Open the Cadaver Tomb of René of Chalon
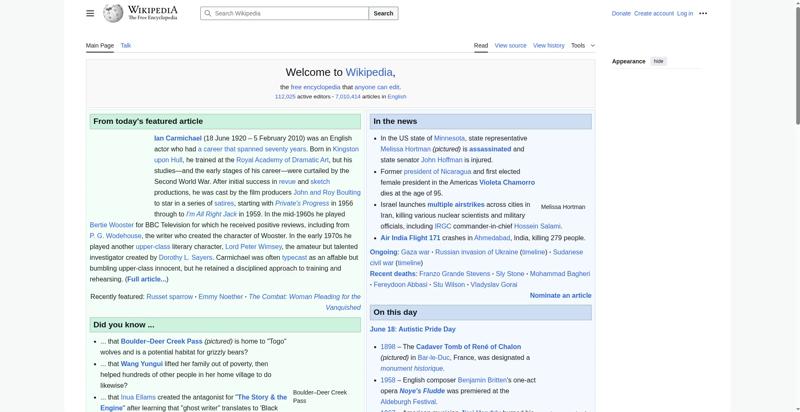The image size is (800, 412). coord(468,347)
